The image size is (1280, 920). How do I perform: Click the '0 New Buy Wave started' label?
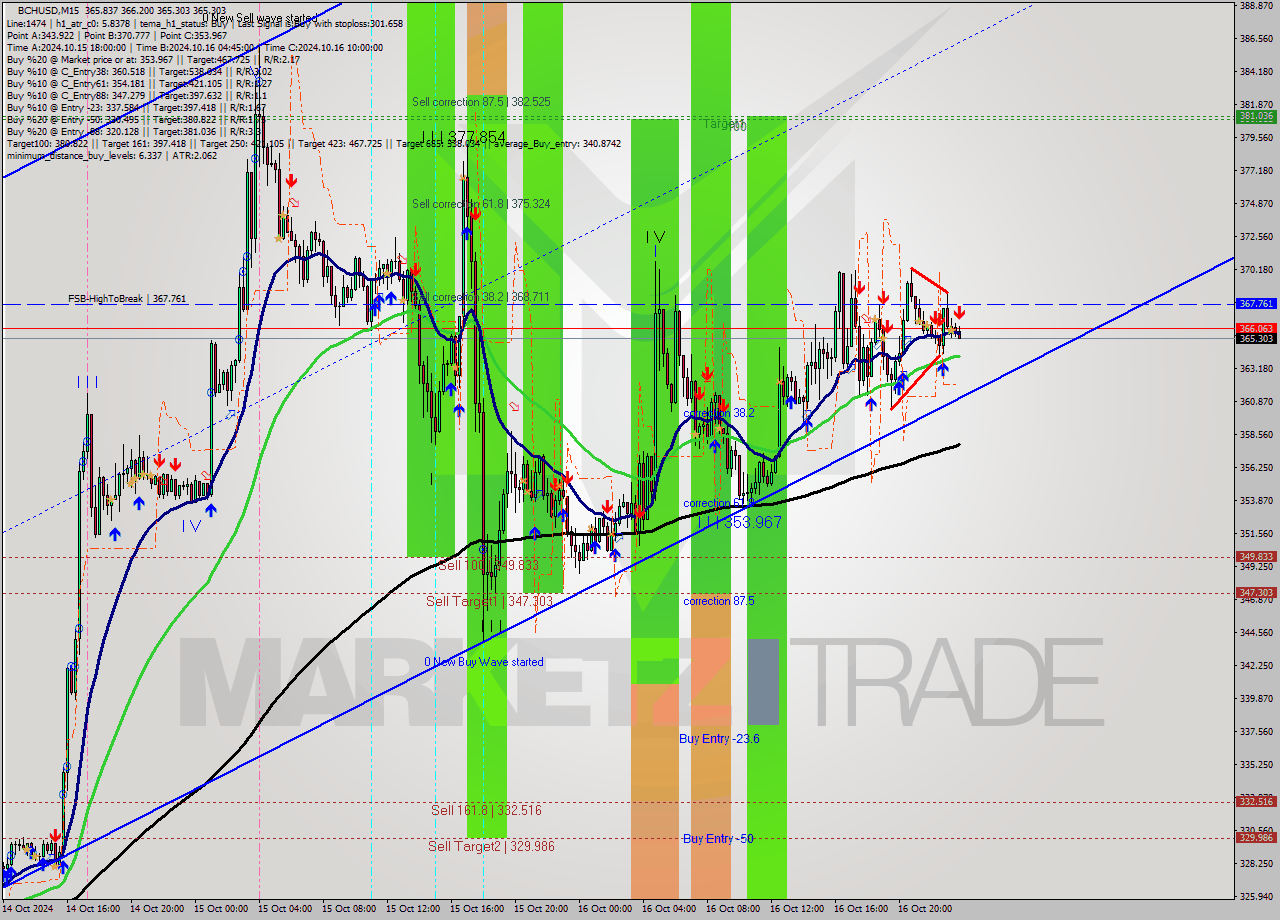pyautogui.click(x=484, y=662)
